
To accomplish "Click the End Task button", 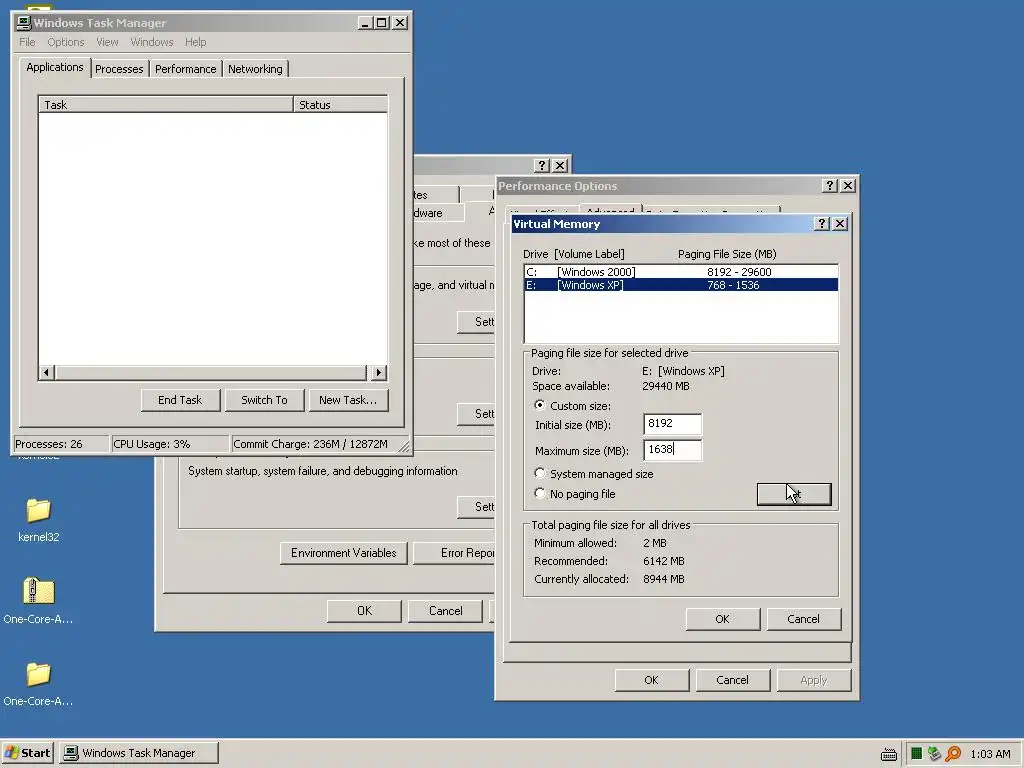I will pos(180,400).
